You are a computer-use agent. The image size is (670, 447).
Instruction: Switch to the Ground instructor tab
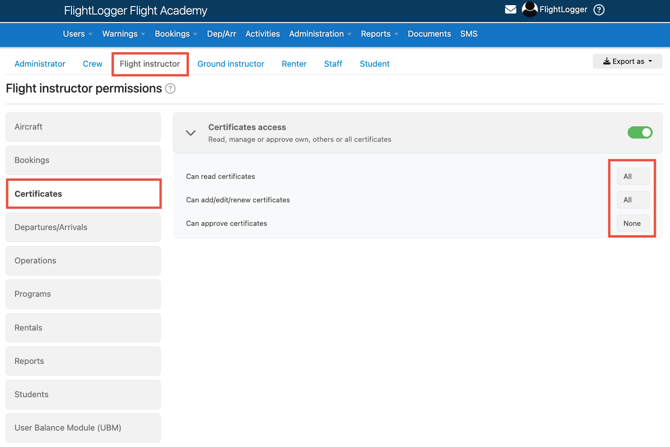click(231, 64)
